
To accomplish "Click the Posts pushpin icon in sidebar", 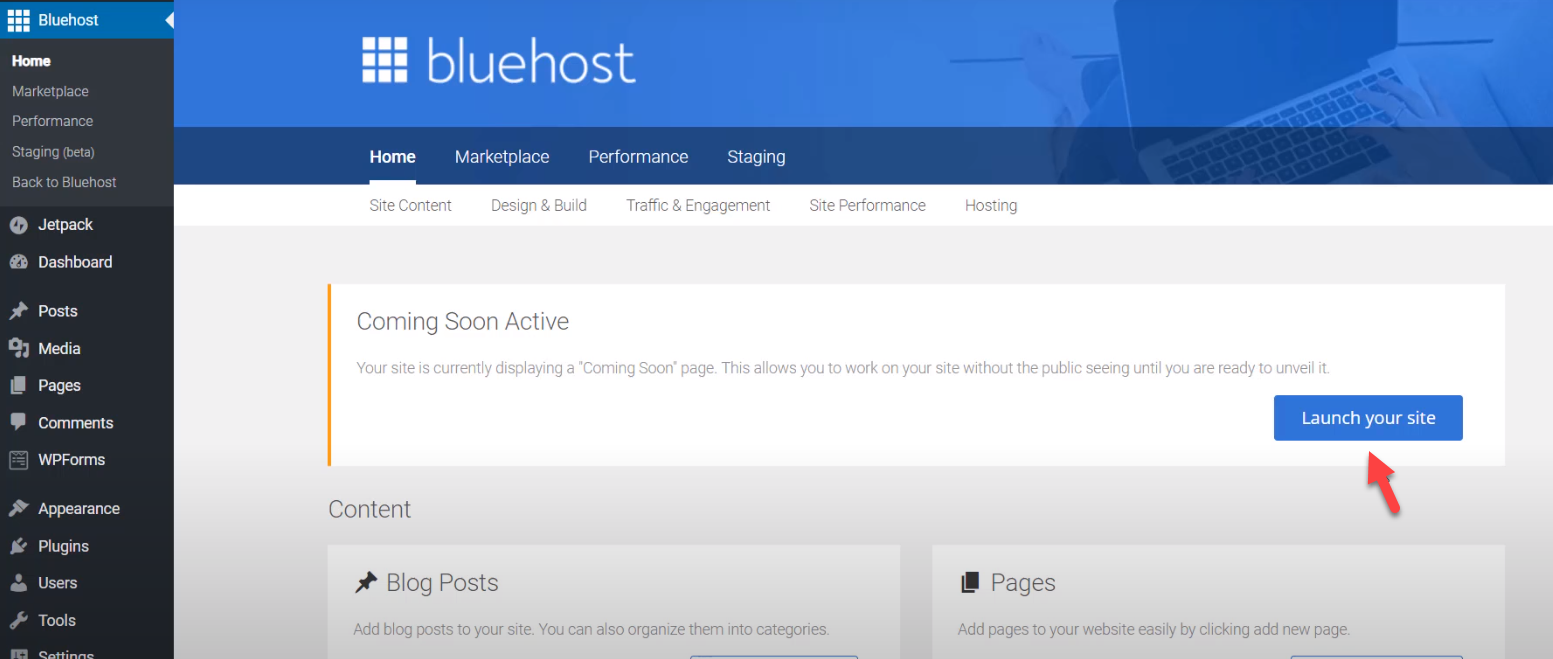I will (18, 311).
